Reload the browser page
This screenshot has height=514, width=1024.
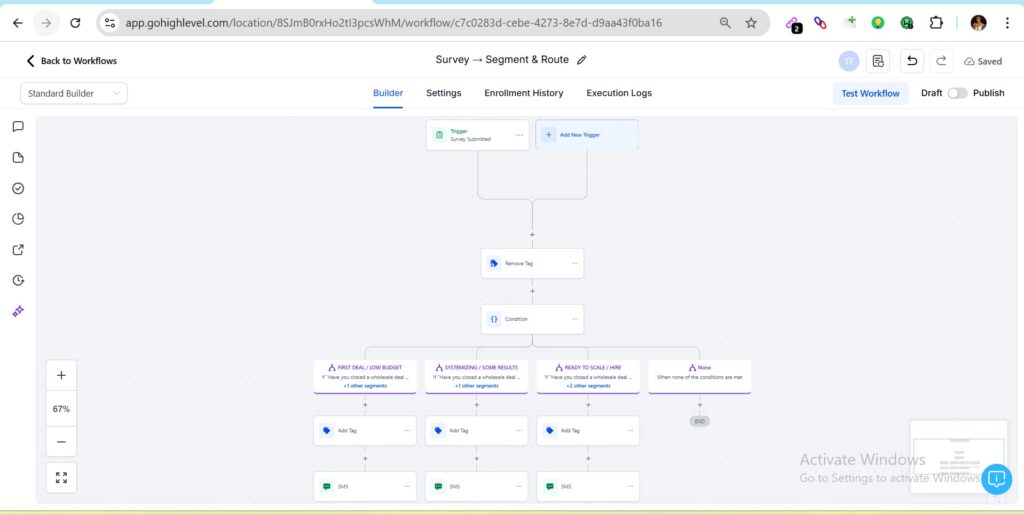75,23
